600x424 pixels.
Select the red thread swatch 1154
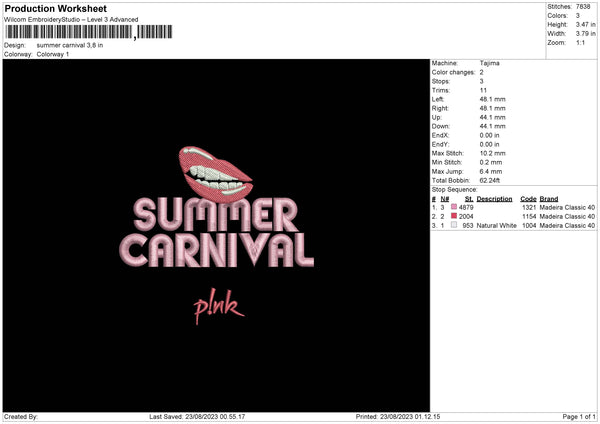(454, 216)
